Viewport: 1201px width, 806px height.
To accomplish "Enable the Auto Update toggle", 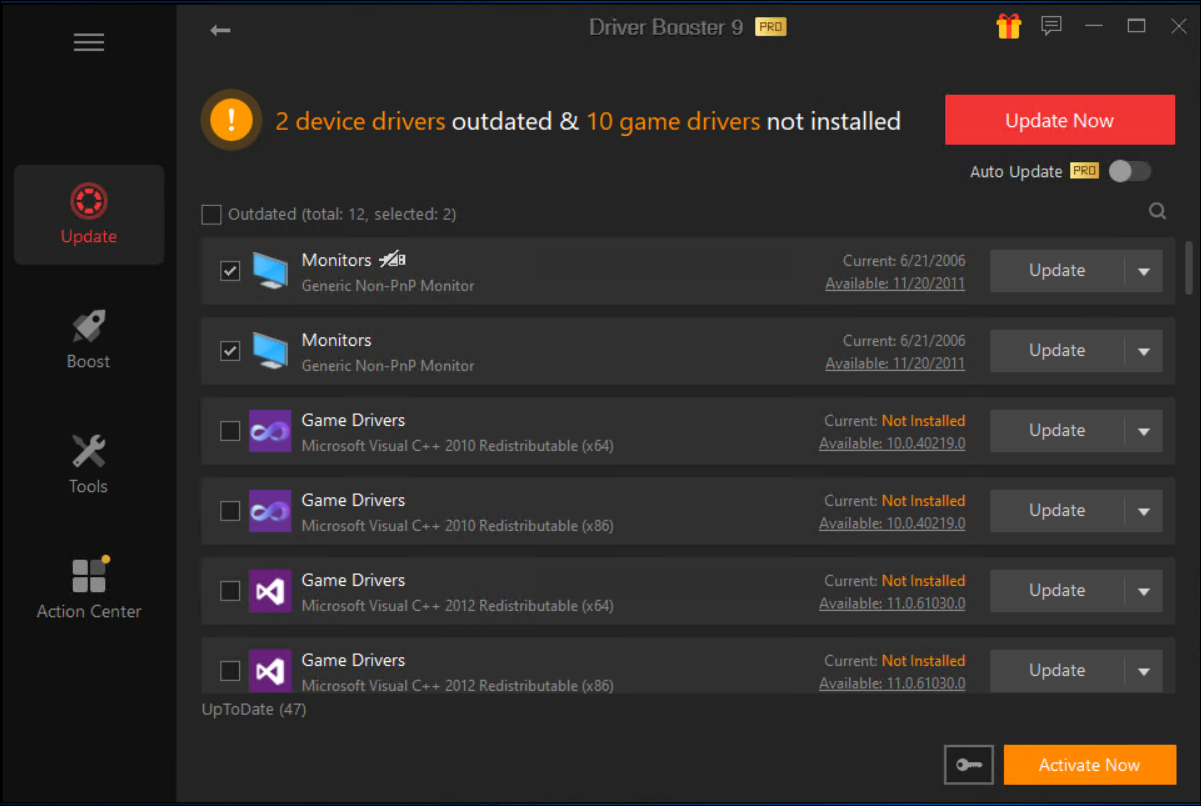I will pos(1130,171).
